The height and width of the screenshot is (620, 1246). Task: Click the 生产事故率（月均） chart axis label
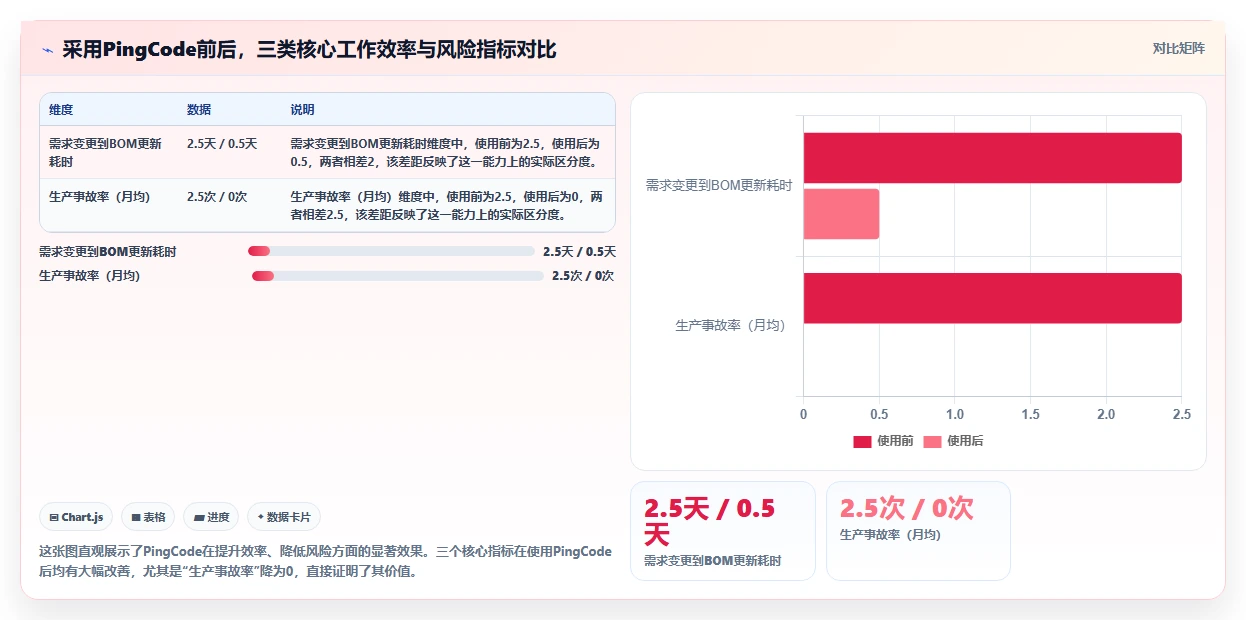[x=731, y=325]
